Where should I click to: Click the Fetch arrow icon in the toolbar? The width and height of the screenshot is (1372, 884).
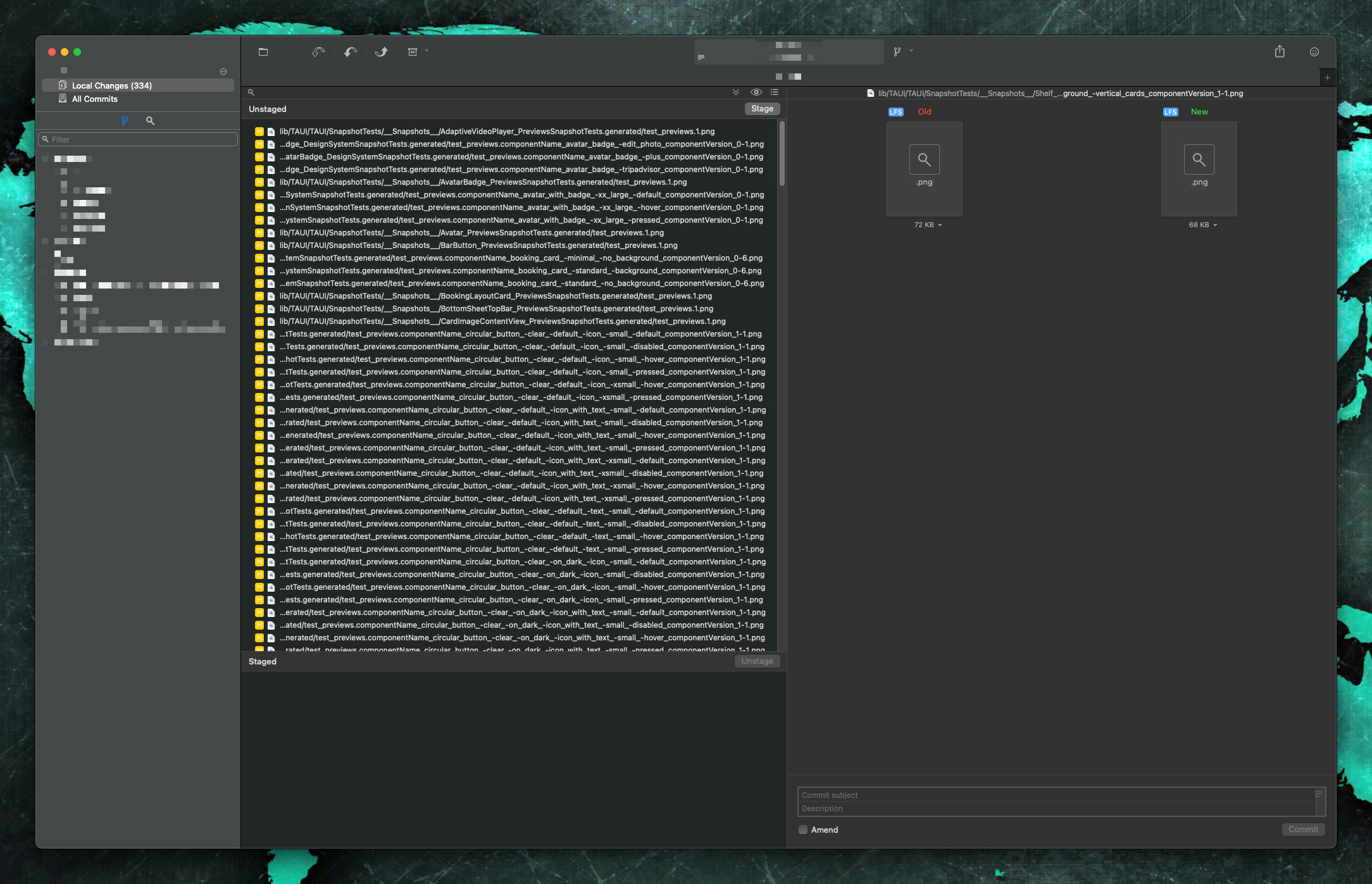(x=318, y=52)
